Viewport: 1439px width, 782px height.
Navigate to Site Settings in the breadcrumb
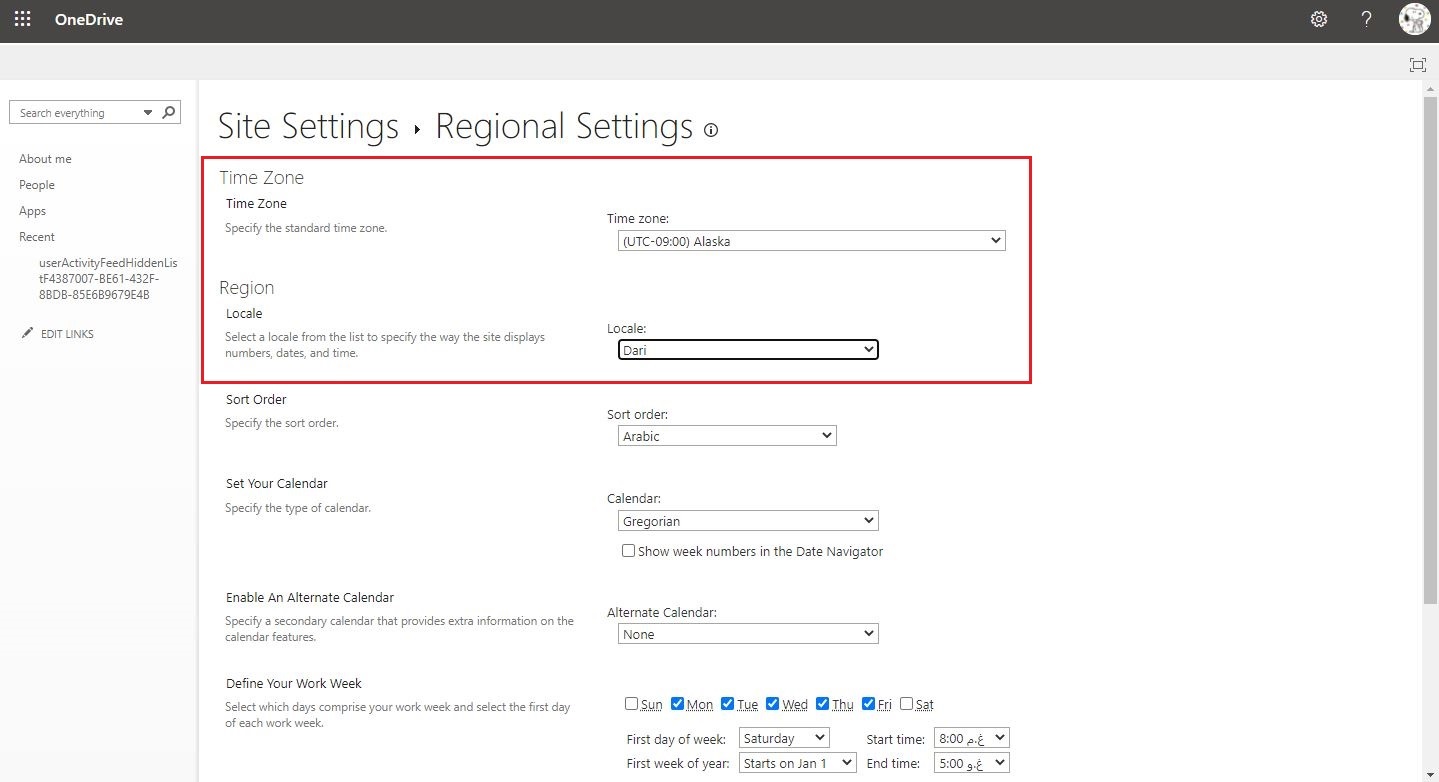(x=307, y=126)
